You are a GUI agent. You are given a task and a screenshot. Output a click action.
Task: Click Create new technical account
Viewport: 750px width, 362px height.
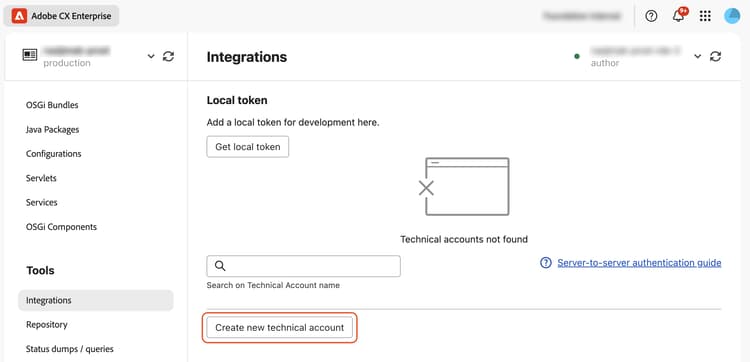pyautogui.click(x=279, y=328)
